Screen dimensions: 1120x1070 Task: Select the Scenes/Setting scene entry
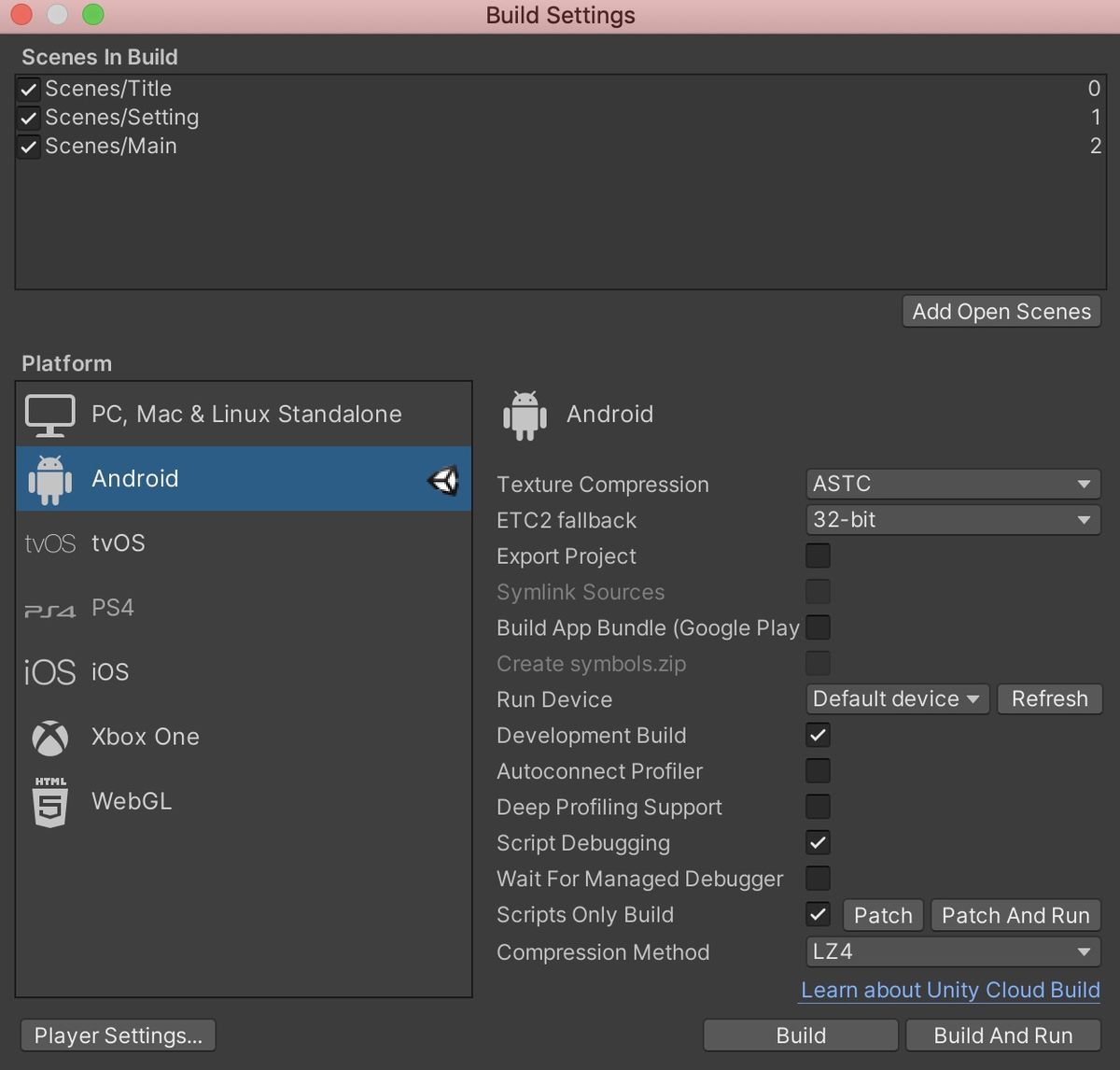(x=560, y=118)
